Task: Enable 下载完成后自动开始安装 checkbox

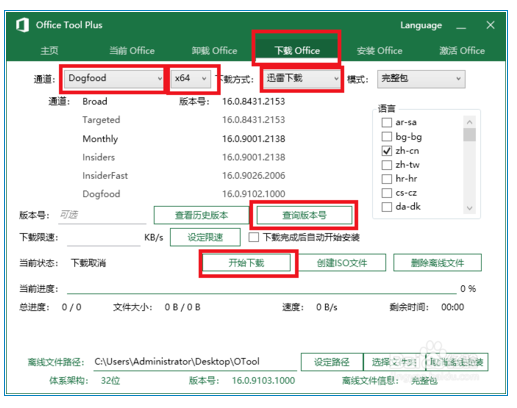Action: click(254, 237)
